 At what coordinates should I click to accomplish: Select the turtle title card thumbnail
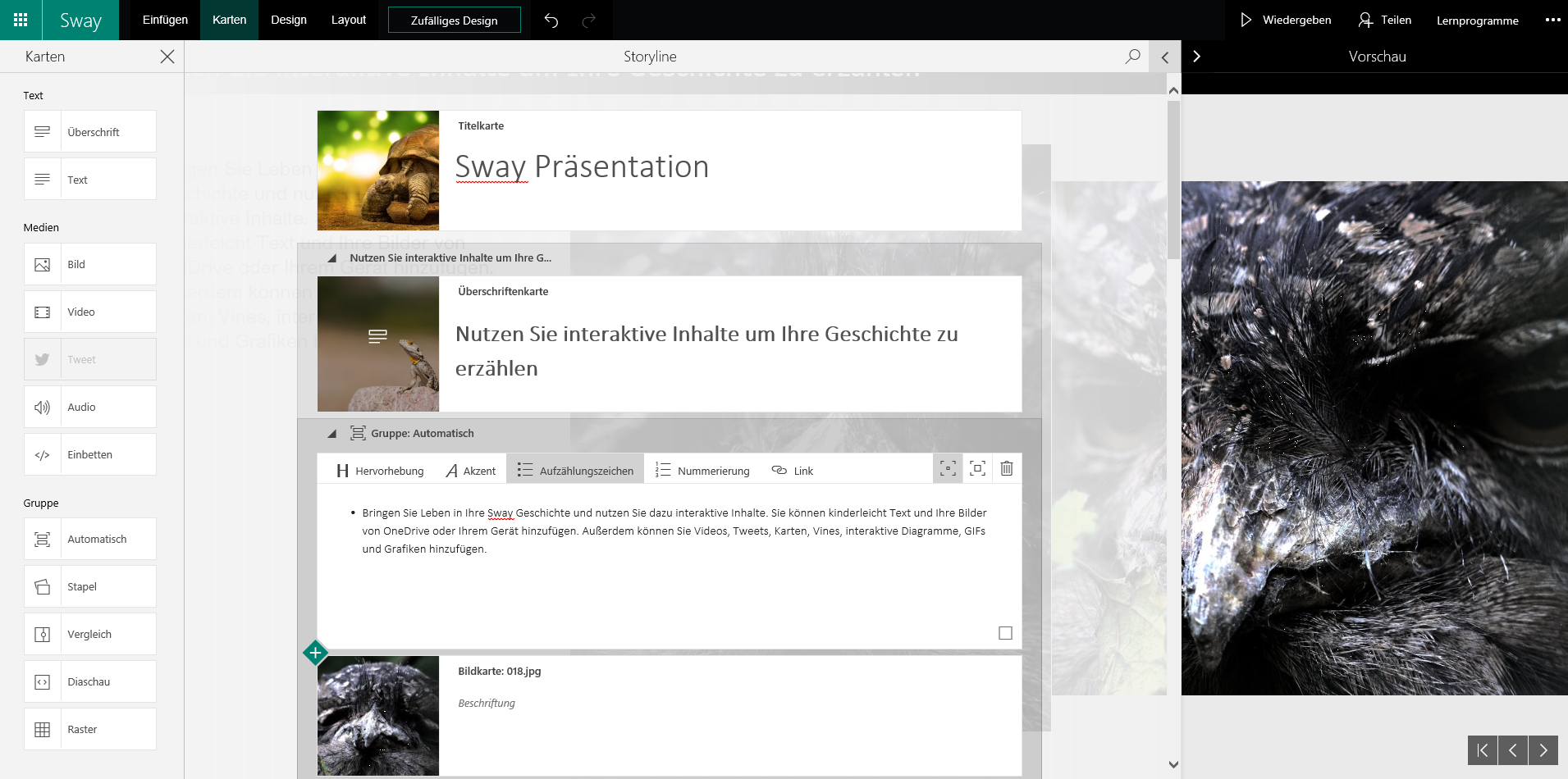click(378, 171)
